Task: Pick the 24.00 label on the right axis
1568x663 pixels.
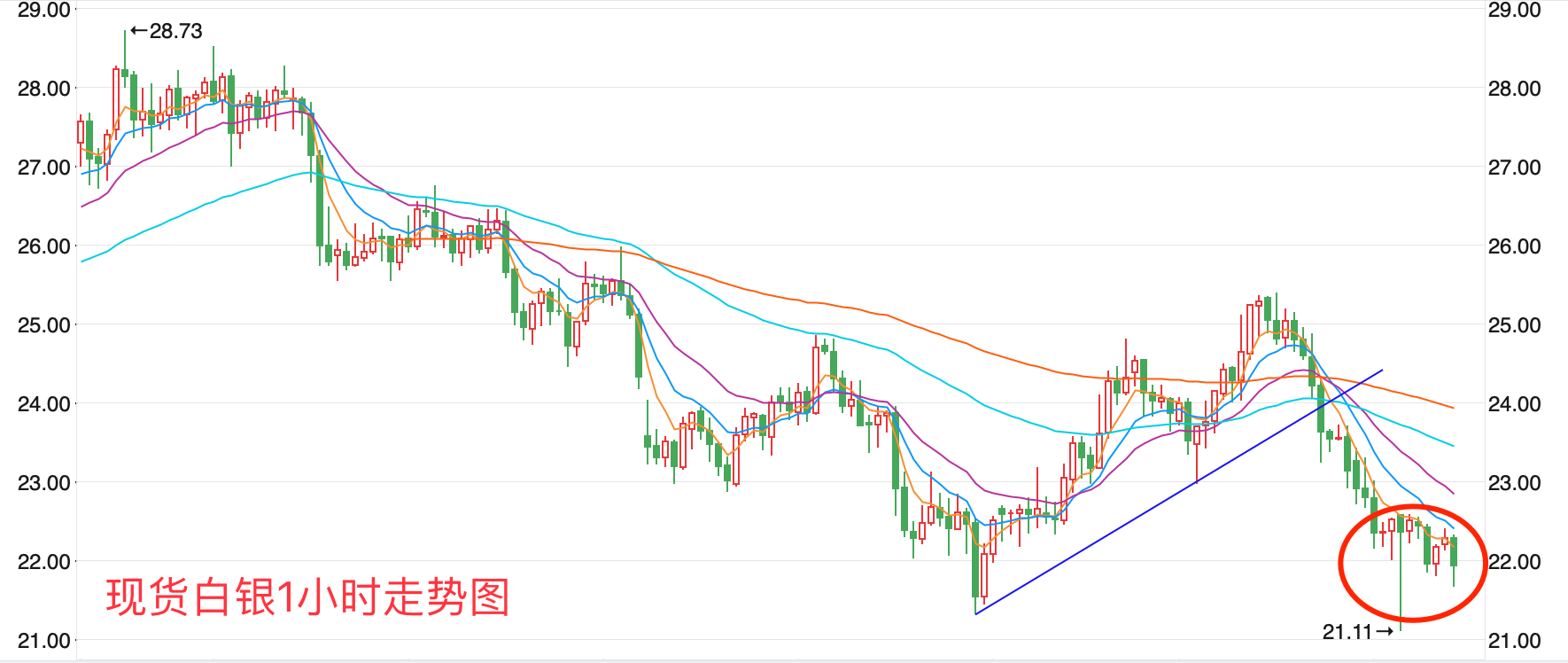Action: (x=1514, y=404)
